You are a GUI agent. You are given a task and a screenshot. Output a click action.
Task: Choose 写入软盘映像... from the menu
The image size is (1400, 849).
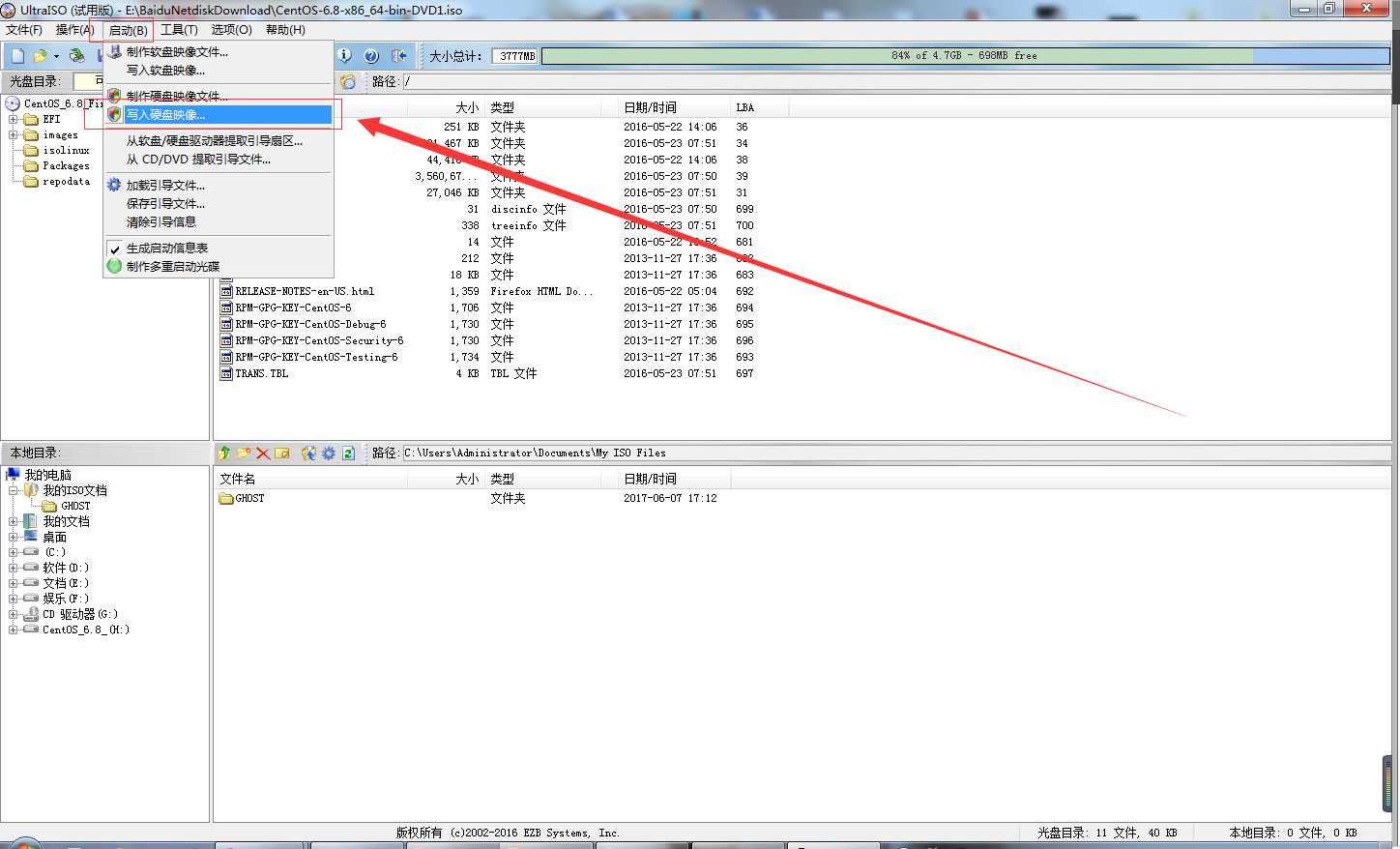(x=219, y=70)
